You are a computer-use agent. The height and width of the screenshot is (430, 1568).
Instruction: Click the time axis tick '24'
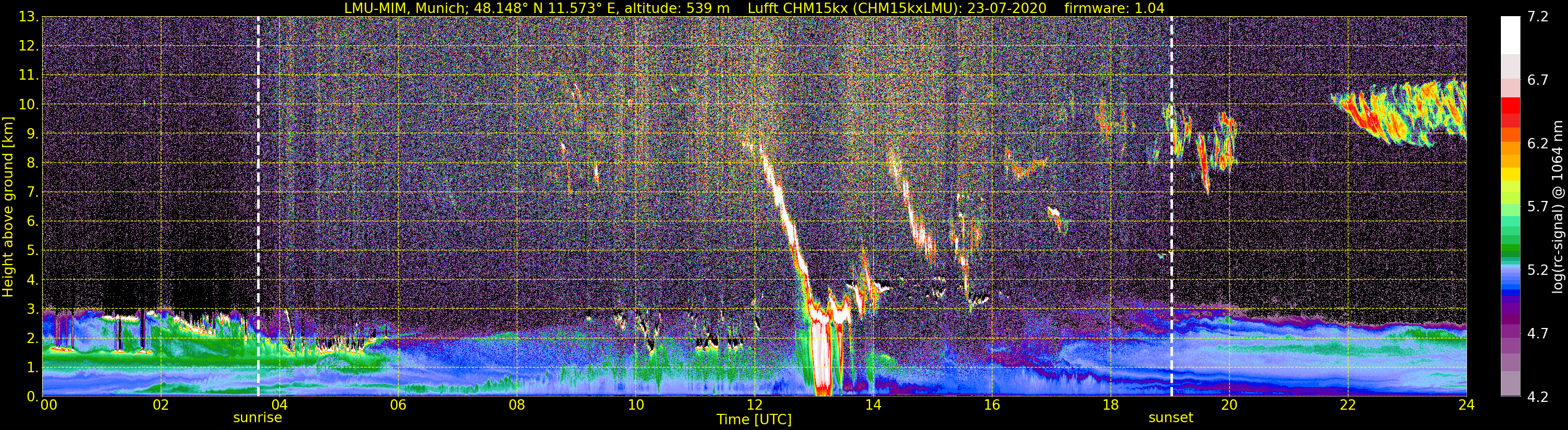(x=1467, y=405)
